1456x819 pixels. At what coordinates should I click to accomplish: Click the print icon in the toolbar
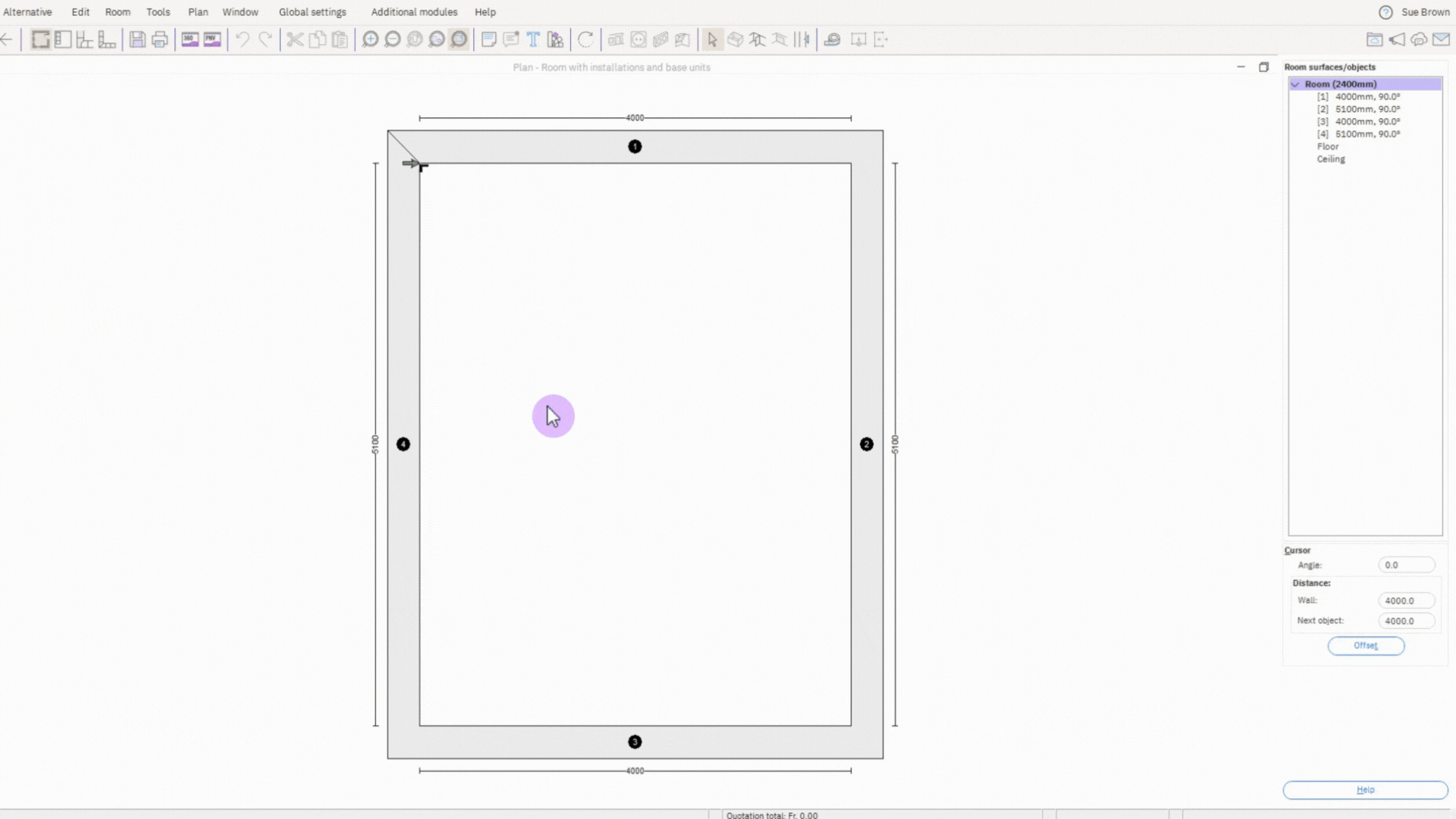pos(159,39)
